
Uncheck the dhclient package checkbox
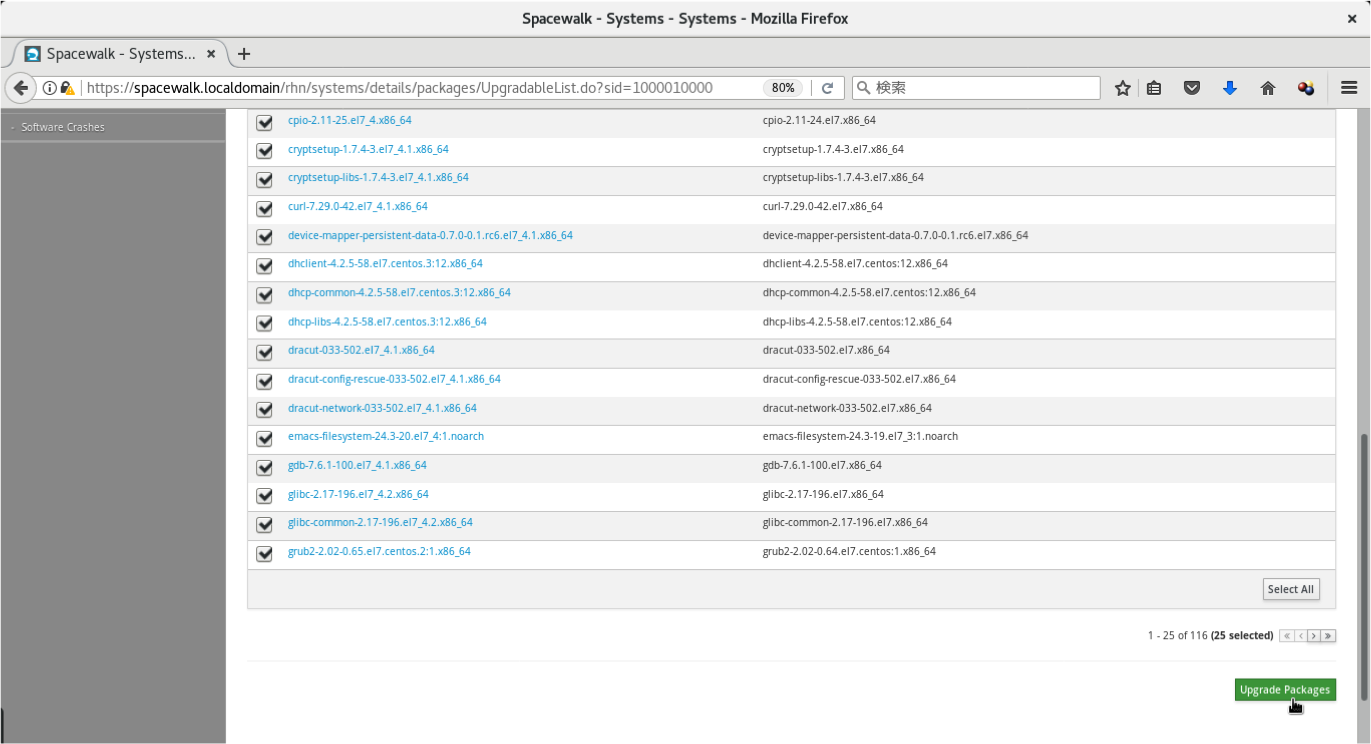pyautogui.click(x=264, y=266)
